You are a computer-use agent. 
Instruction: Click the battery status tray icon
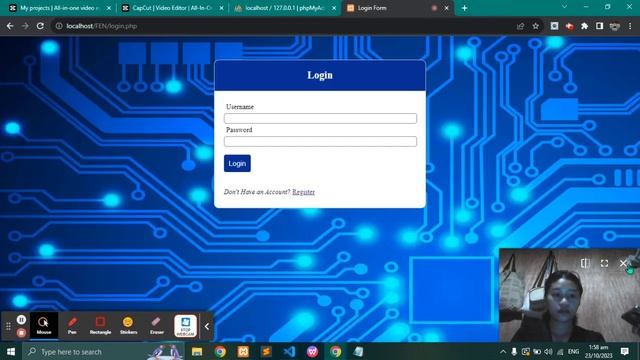click(537, 351)
